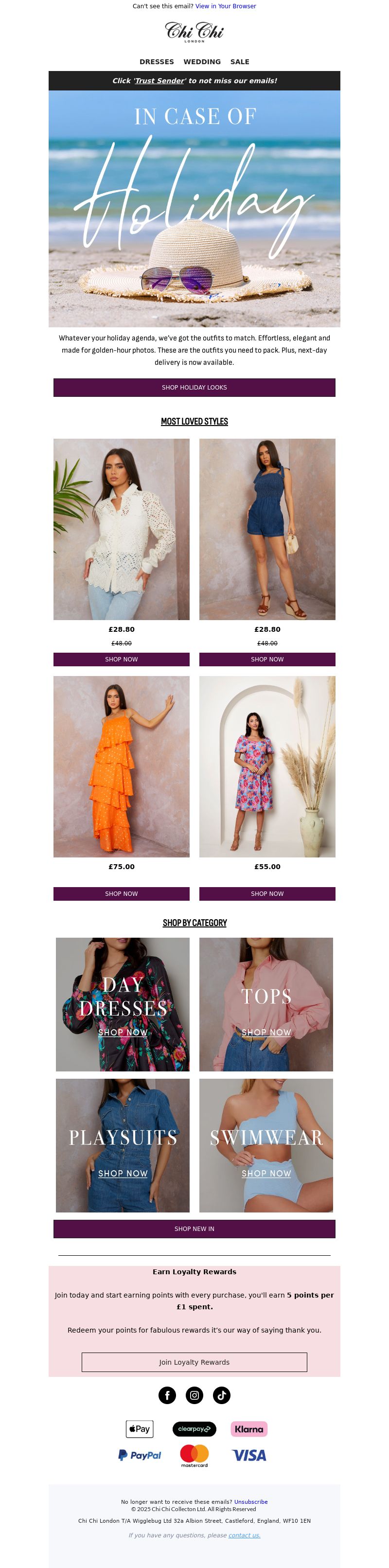Open the Chi Chi London logo
Viewport: 389px width, 1568px height.
(x=194, y=32)
